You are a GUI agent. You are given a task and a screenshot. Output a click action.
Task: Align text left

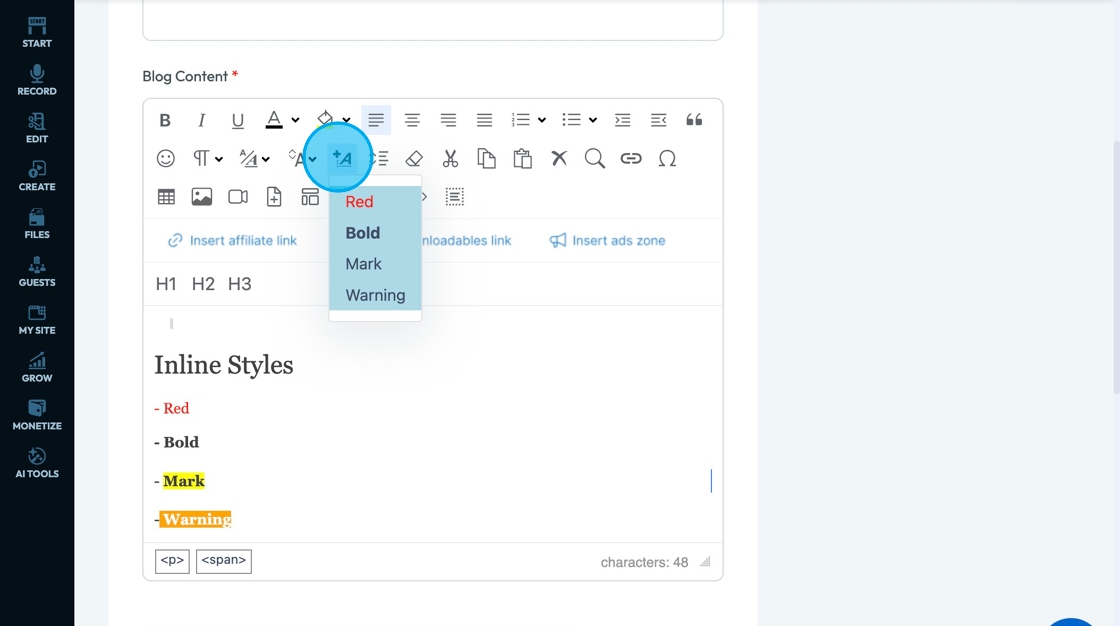pos(376,120)
